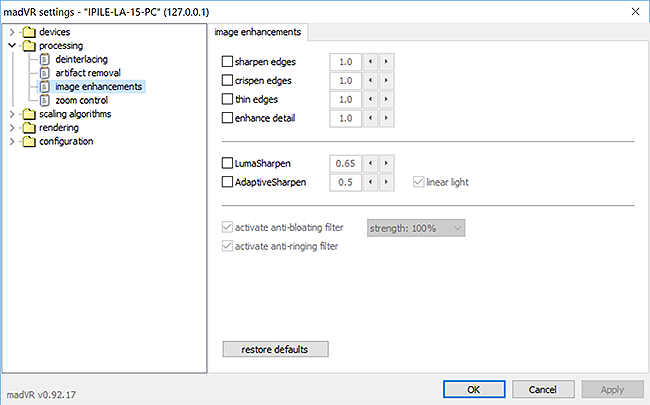Click the deinterlacing page icon

44,59
